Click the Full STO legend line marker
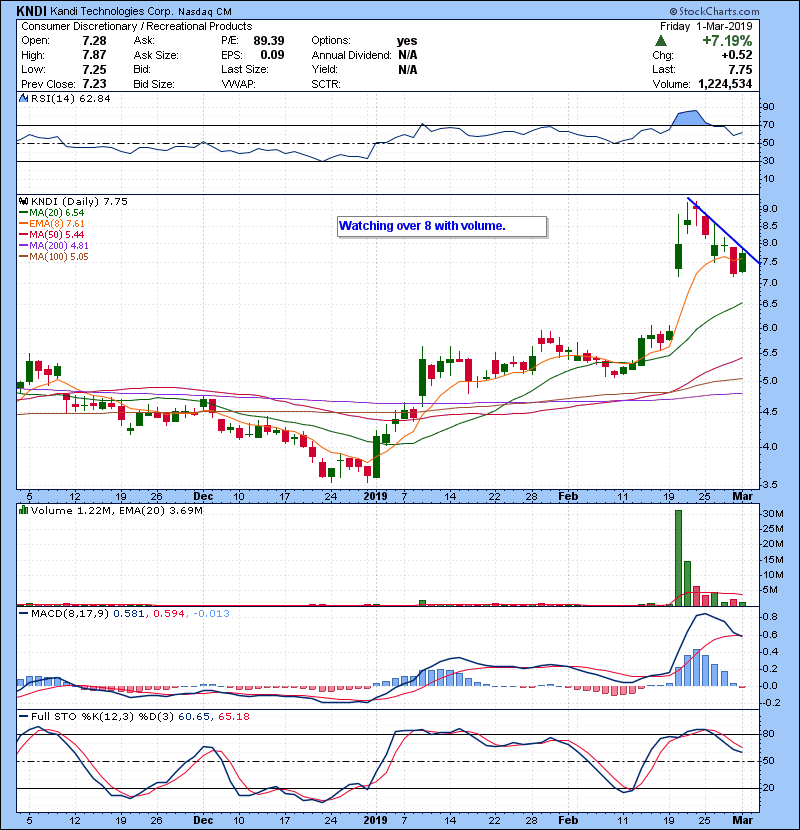The height and width of the screenshot is (830, 800). pos(22,717)
